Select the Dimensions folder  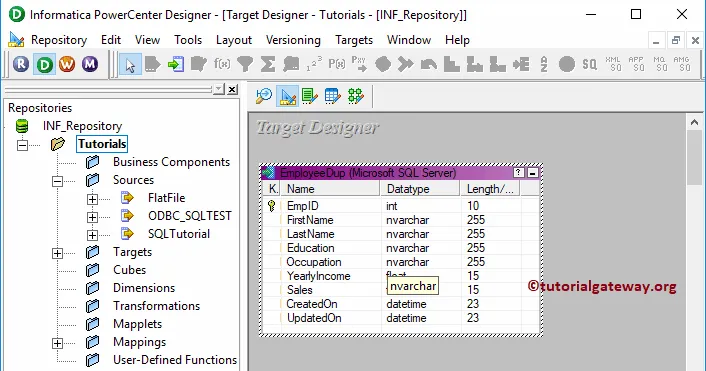coord(144,288)
